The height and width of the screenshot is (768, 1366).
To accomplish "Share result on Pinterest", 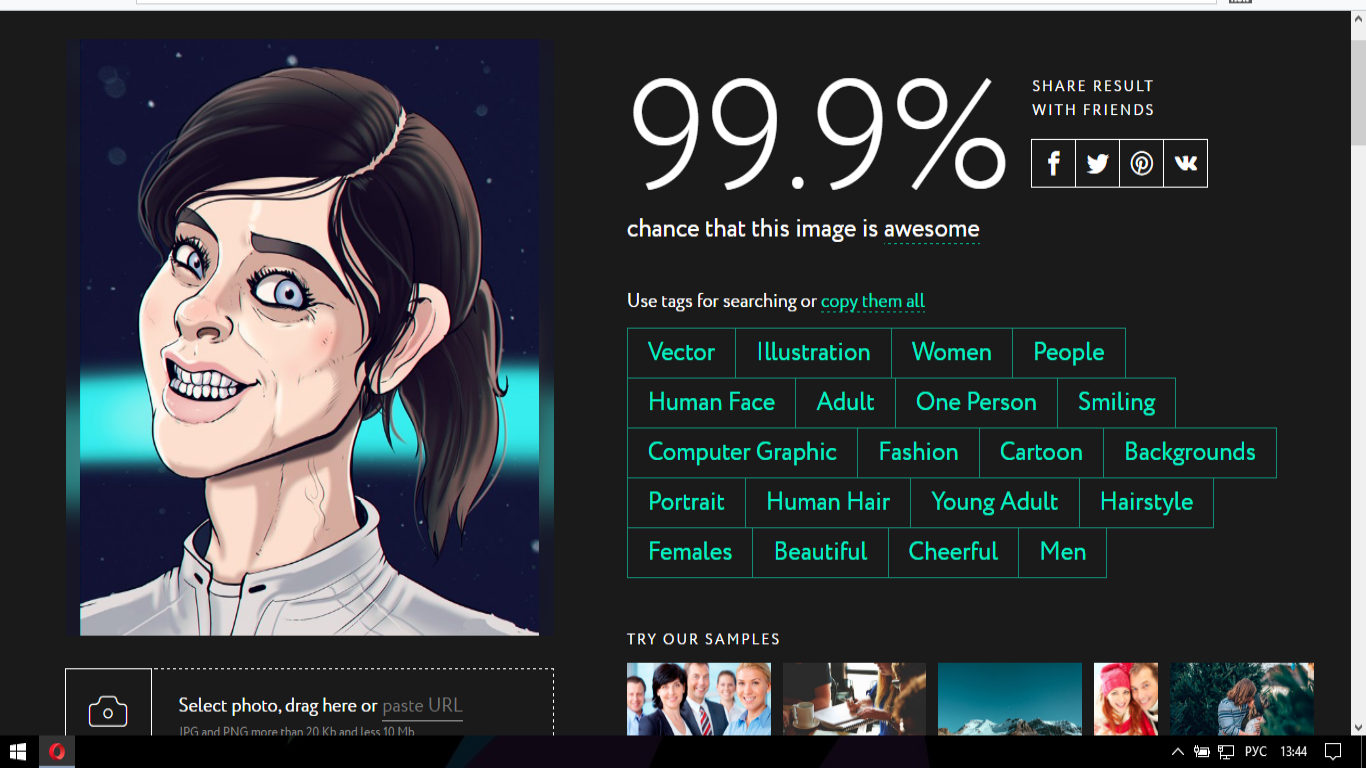I will (1142, 163).
